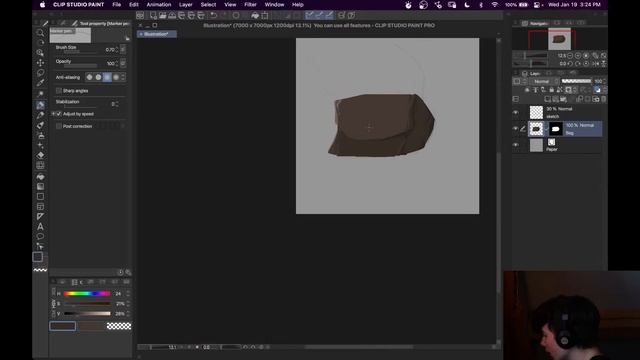Select the Balloon tool

40,236
